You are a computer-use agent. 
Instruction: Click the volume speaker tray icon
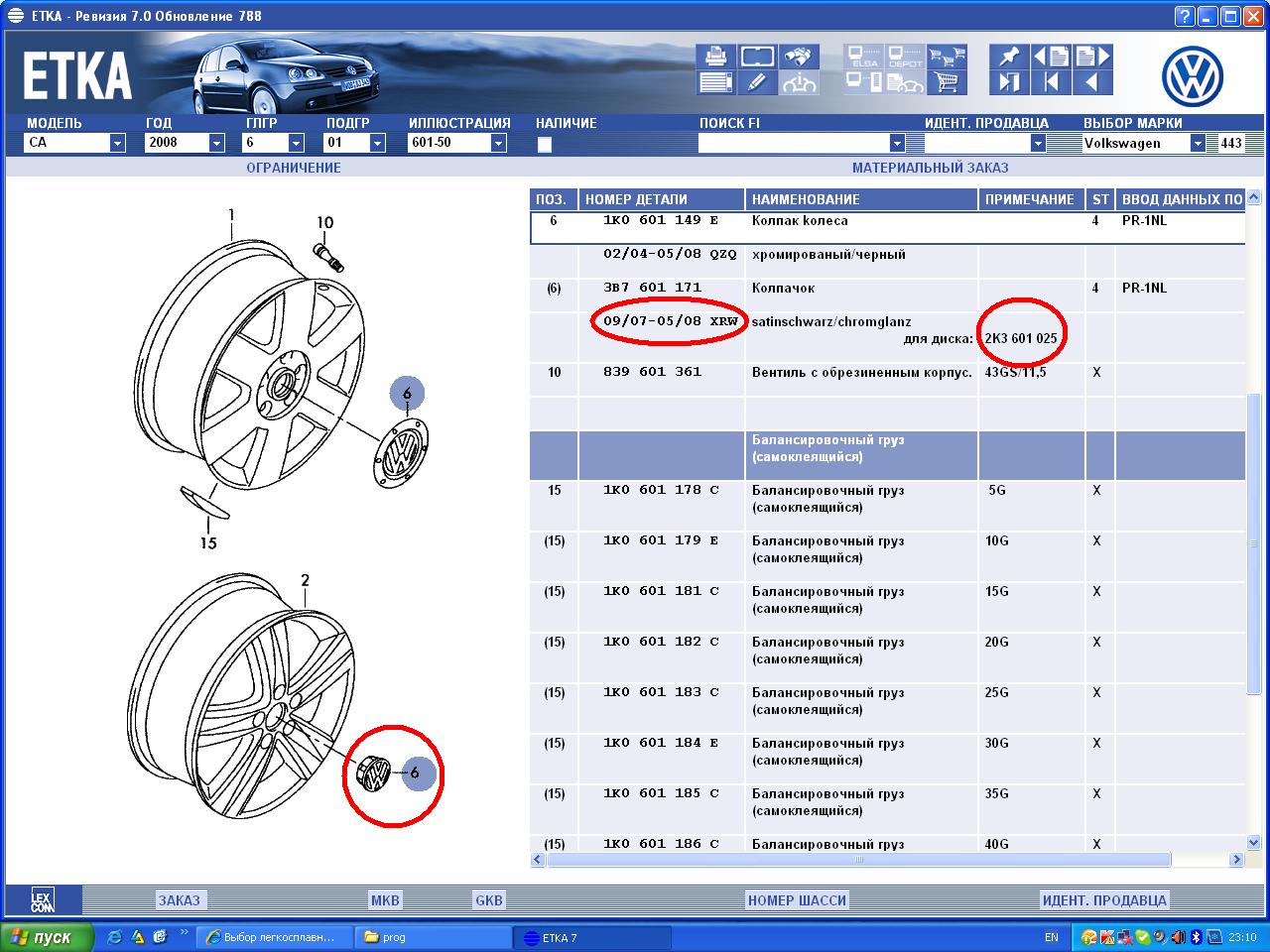[1179, 937]
